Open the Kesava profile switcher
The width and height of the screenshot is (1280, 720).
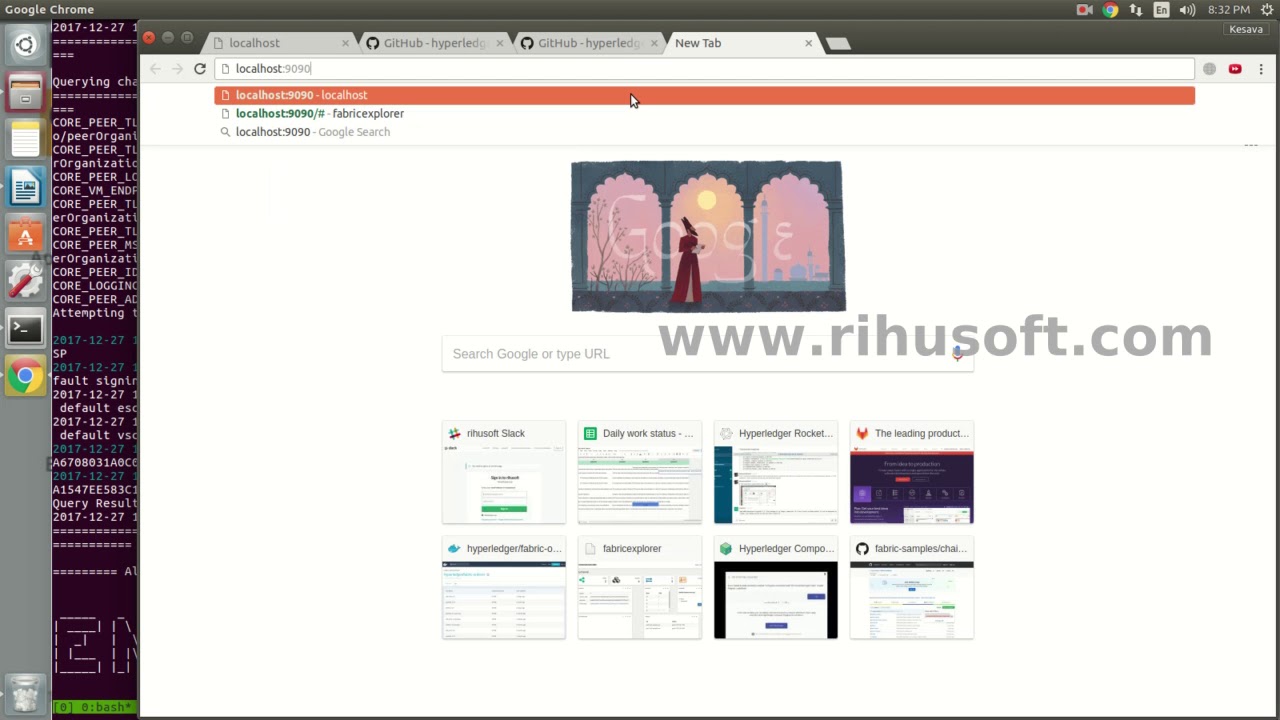click(1246, 29)
